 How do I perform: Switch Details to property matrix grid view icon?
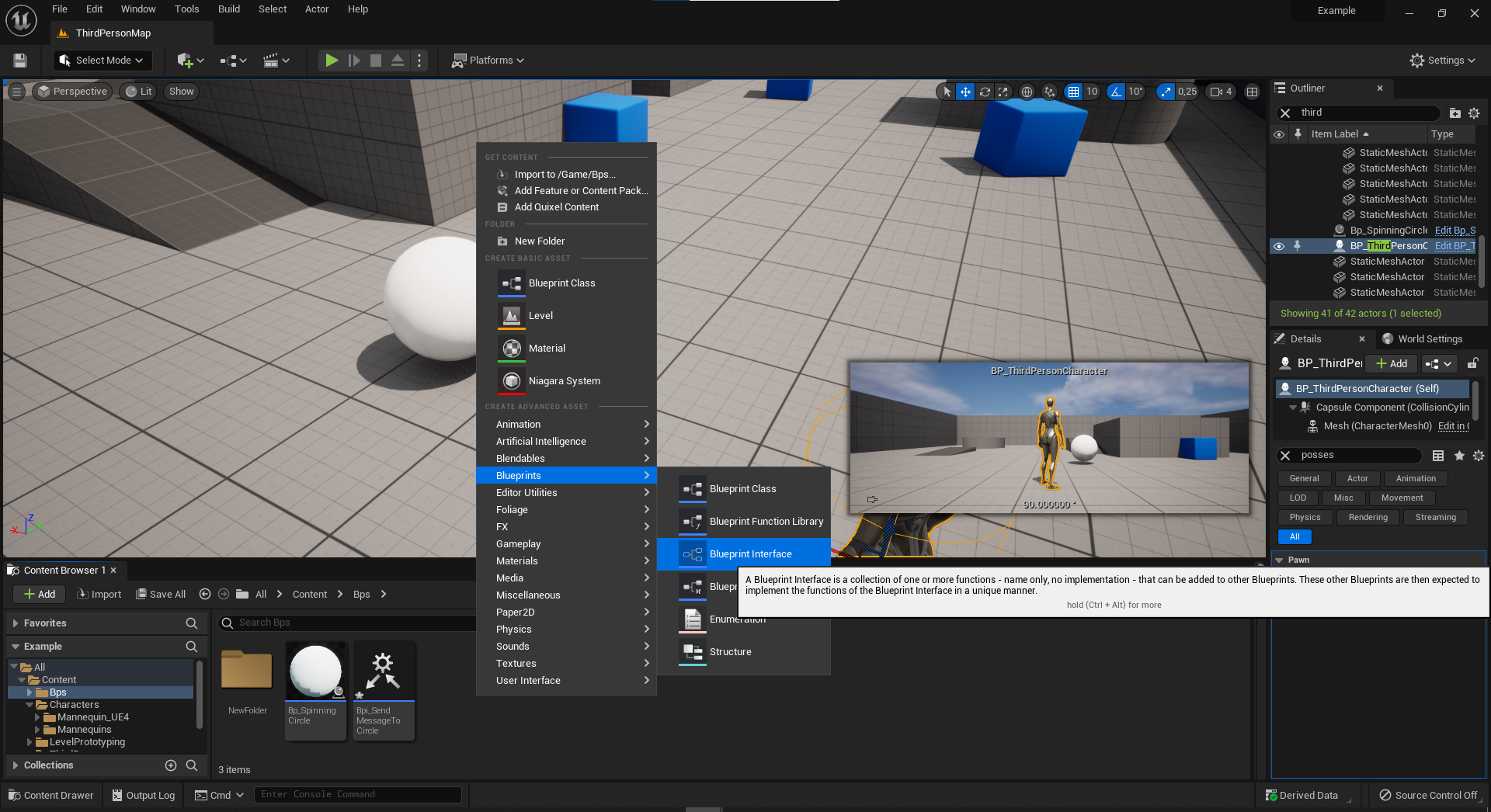(1438, 456)
